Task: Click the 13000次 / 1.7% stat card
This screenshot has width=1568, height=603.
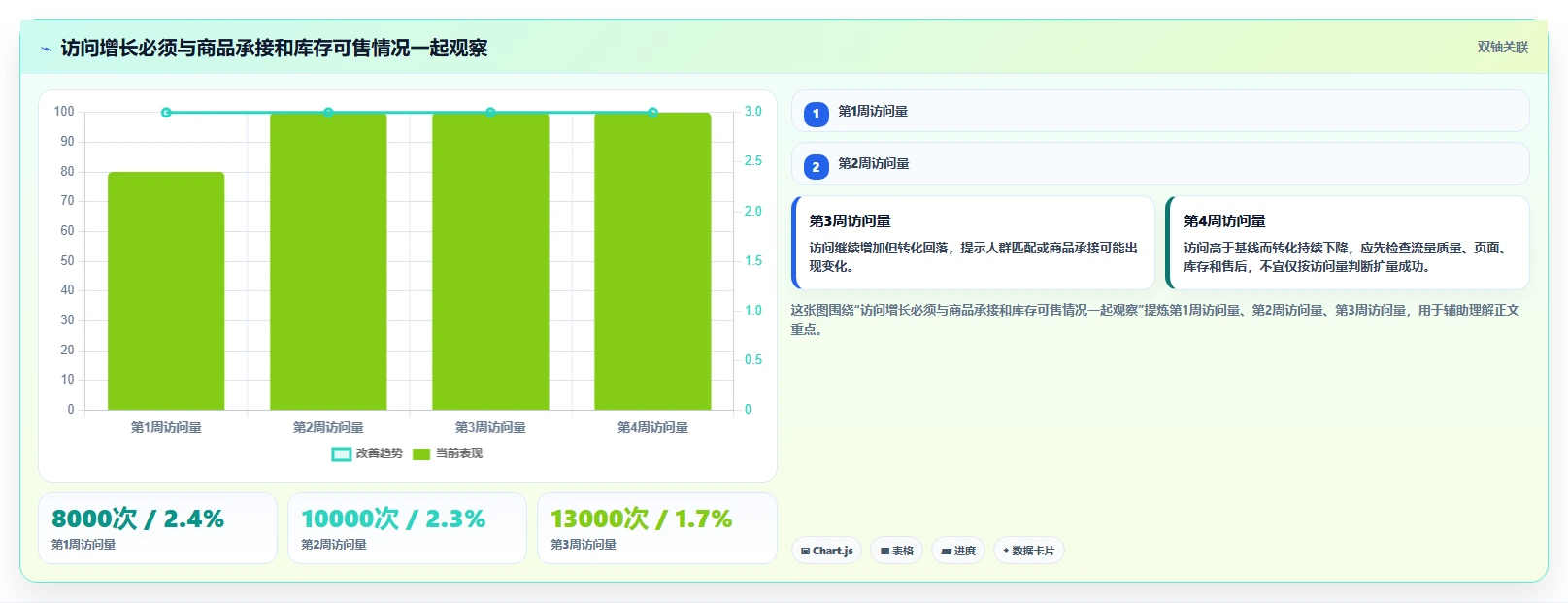Action: pos(656,528)
